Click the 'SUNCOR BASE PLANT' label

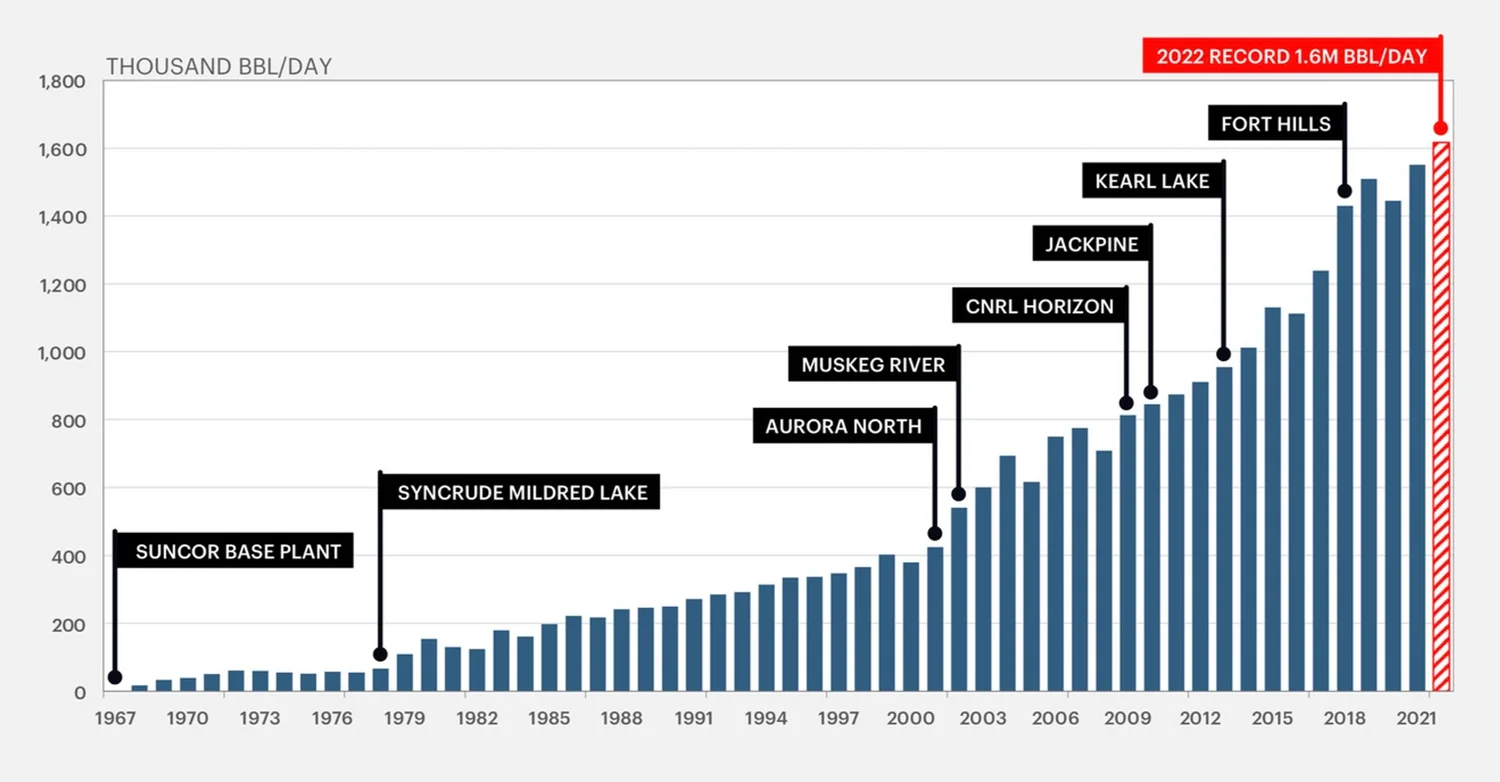pos(235,551)
